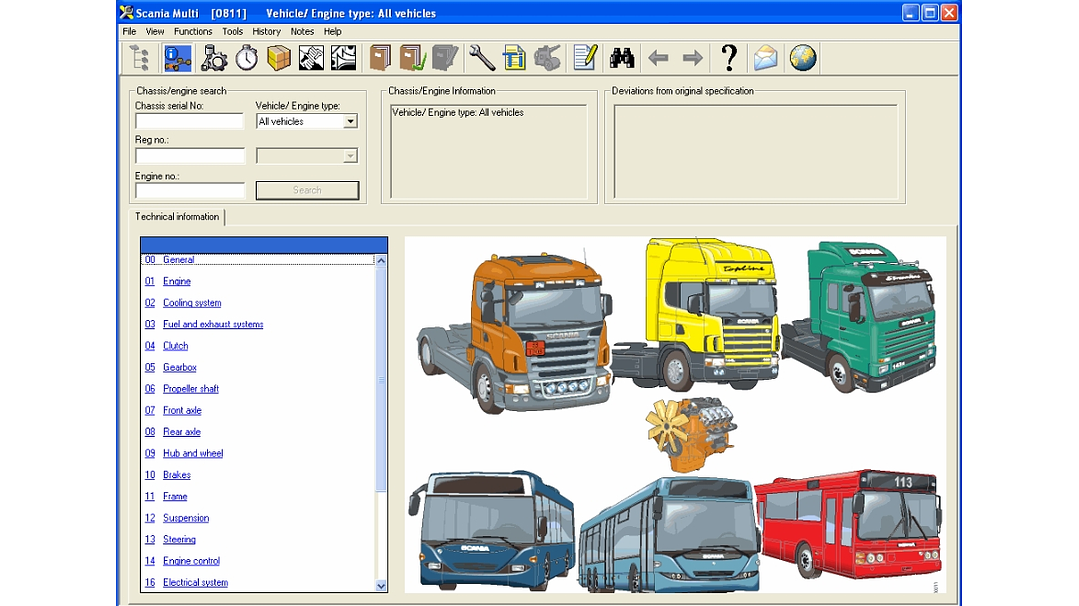
Task: Open the History menu
Action: [266, 32]
